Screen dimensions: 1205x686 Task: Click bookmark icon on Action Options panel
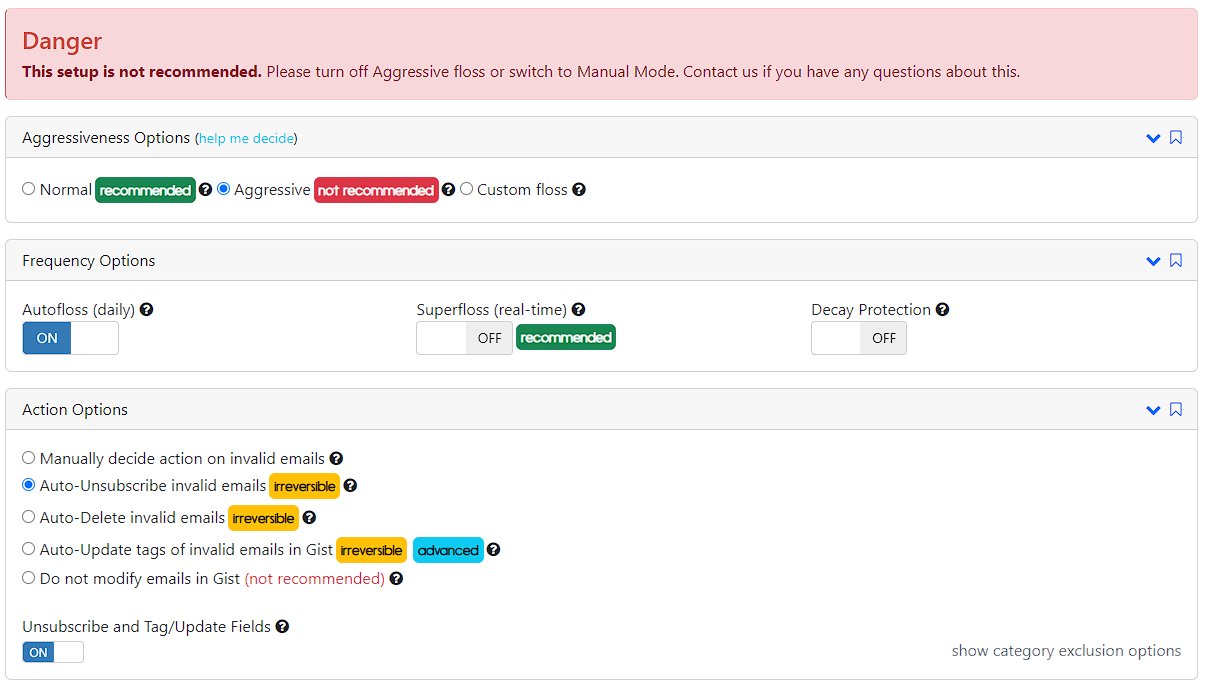point(1176,410)
